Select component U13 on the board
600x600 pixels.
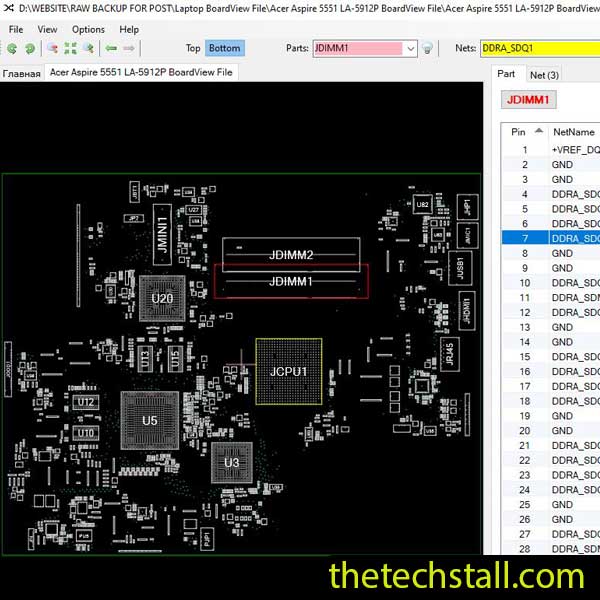[x=145, y=359]
